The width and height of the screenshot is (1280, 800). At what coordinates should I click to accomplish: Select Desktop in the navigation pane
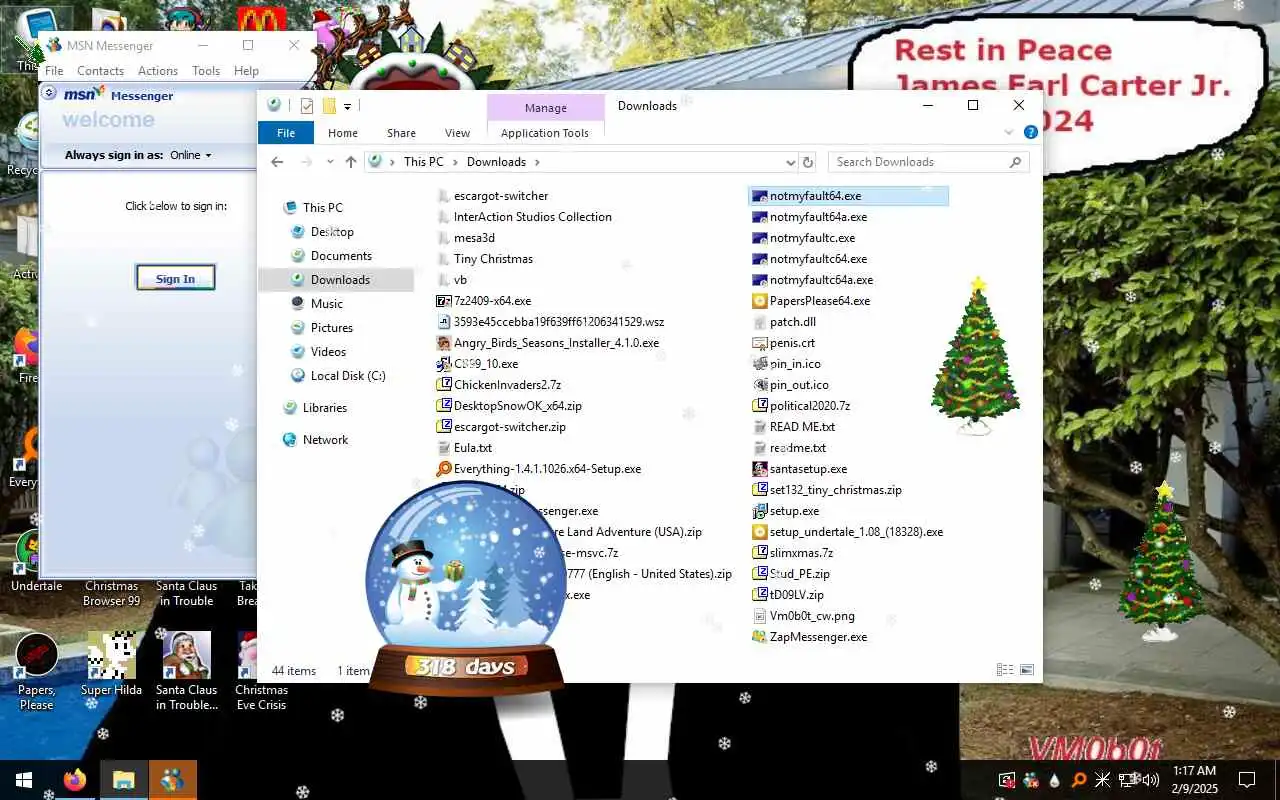pyautogui.click(x=332, y=232)
